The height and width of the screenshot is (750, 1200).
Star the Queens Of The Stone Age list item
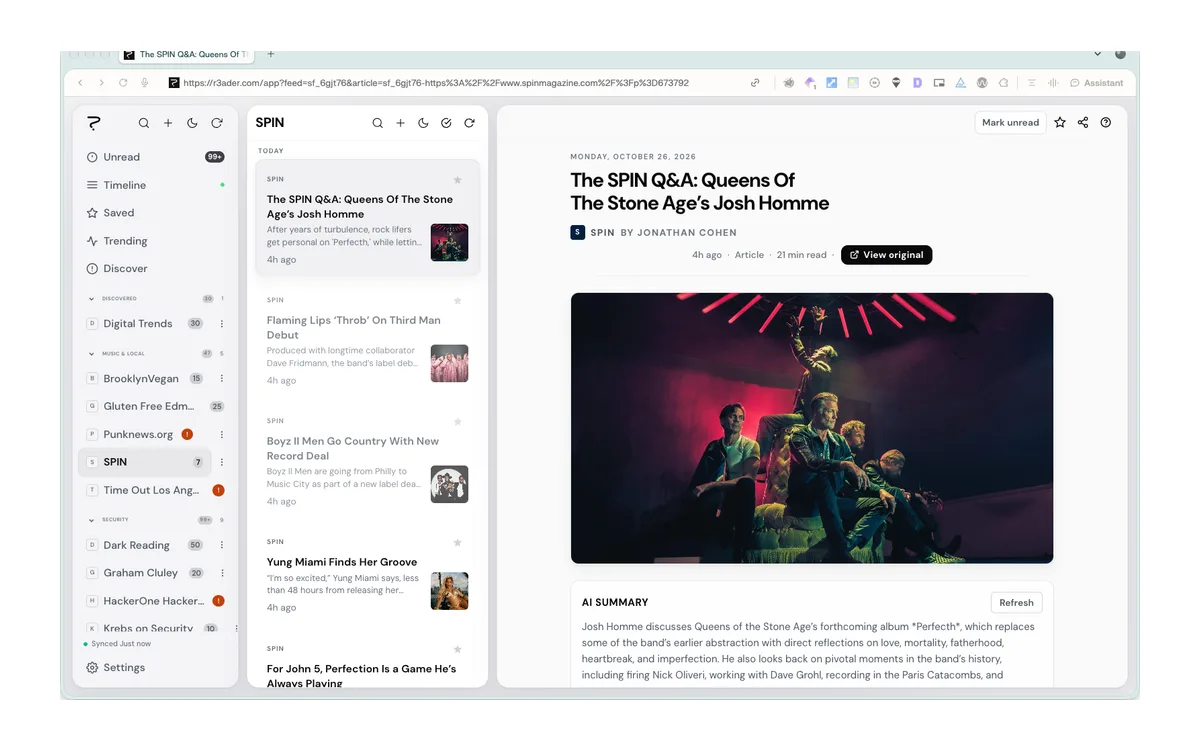(458, 180)
